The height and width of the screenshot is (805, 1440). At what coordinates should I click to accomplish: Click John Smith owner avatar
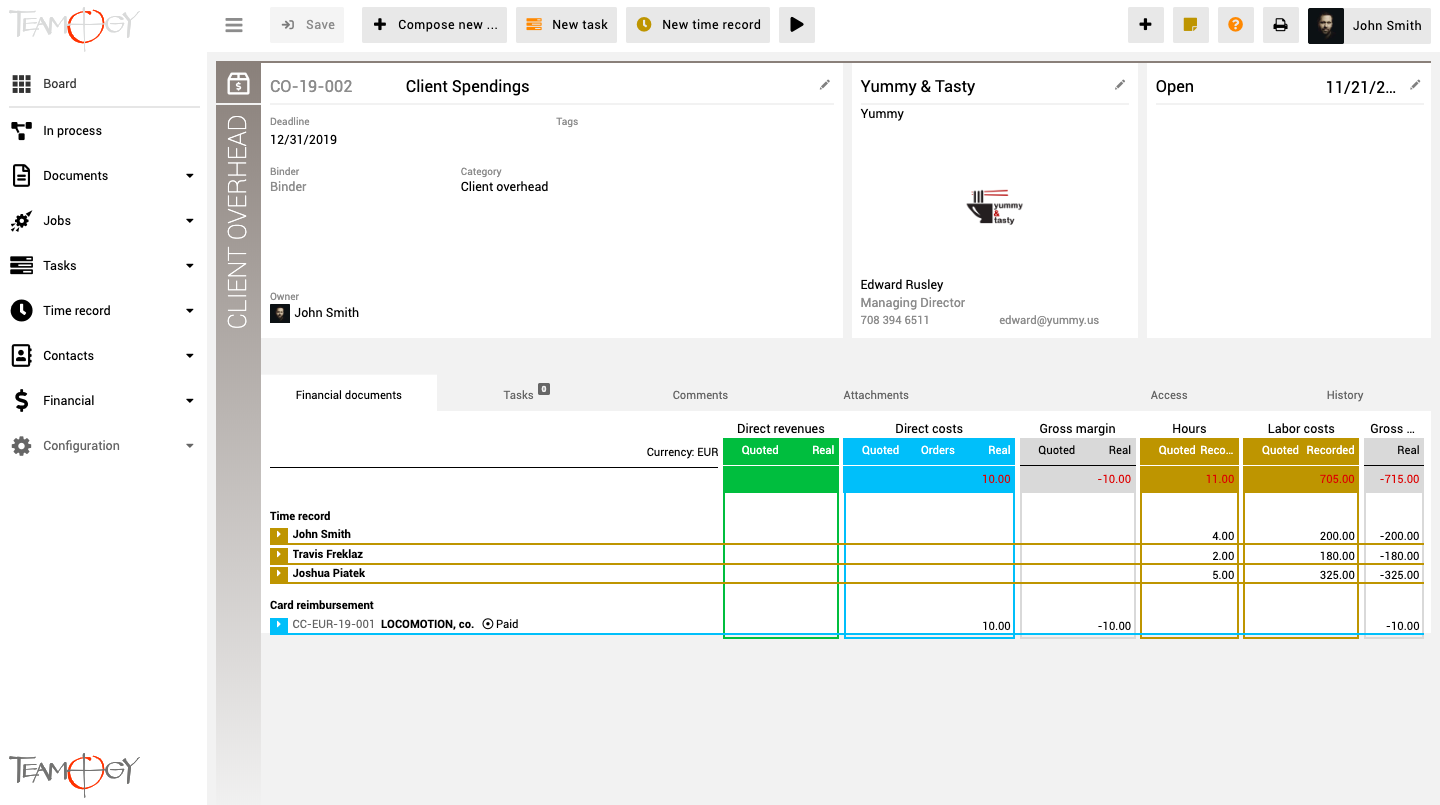coord(280,313)
